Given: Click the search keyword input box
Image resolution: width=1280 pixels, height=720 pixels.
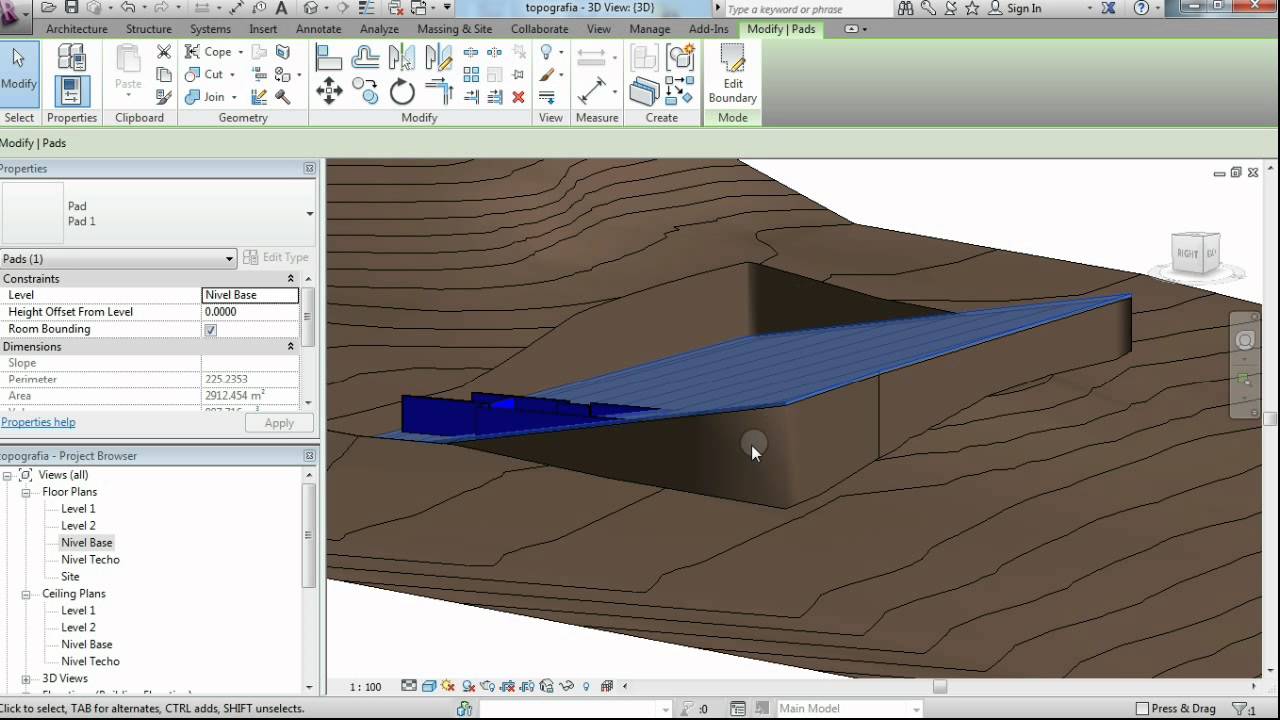Looking at the screenshot, I should tap(806, 9).
